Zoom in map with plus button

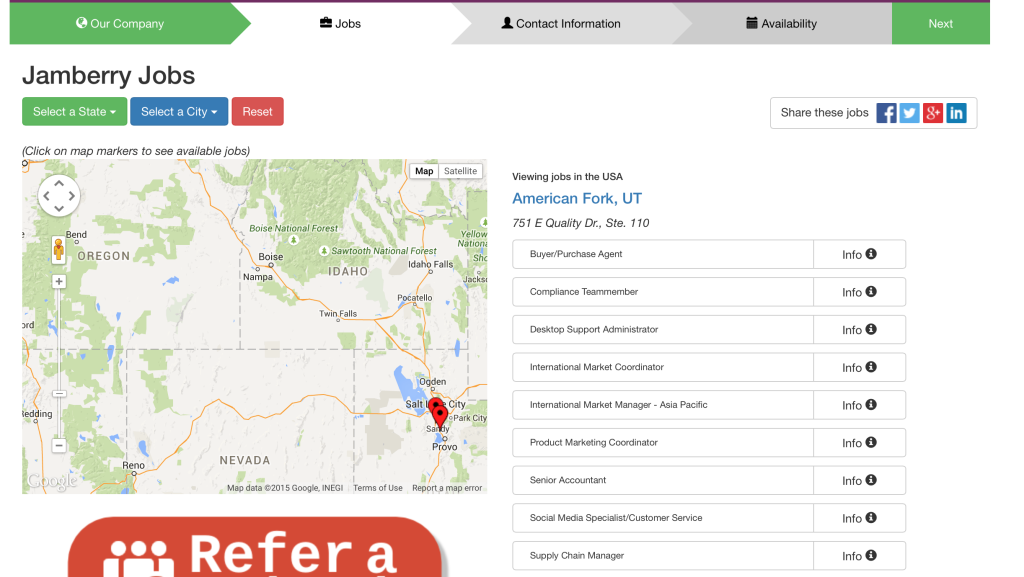coord(59,281)
